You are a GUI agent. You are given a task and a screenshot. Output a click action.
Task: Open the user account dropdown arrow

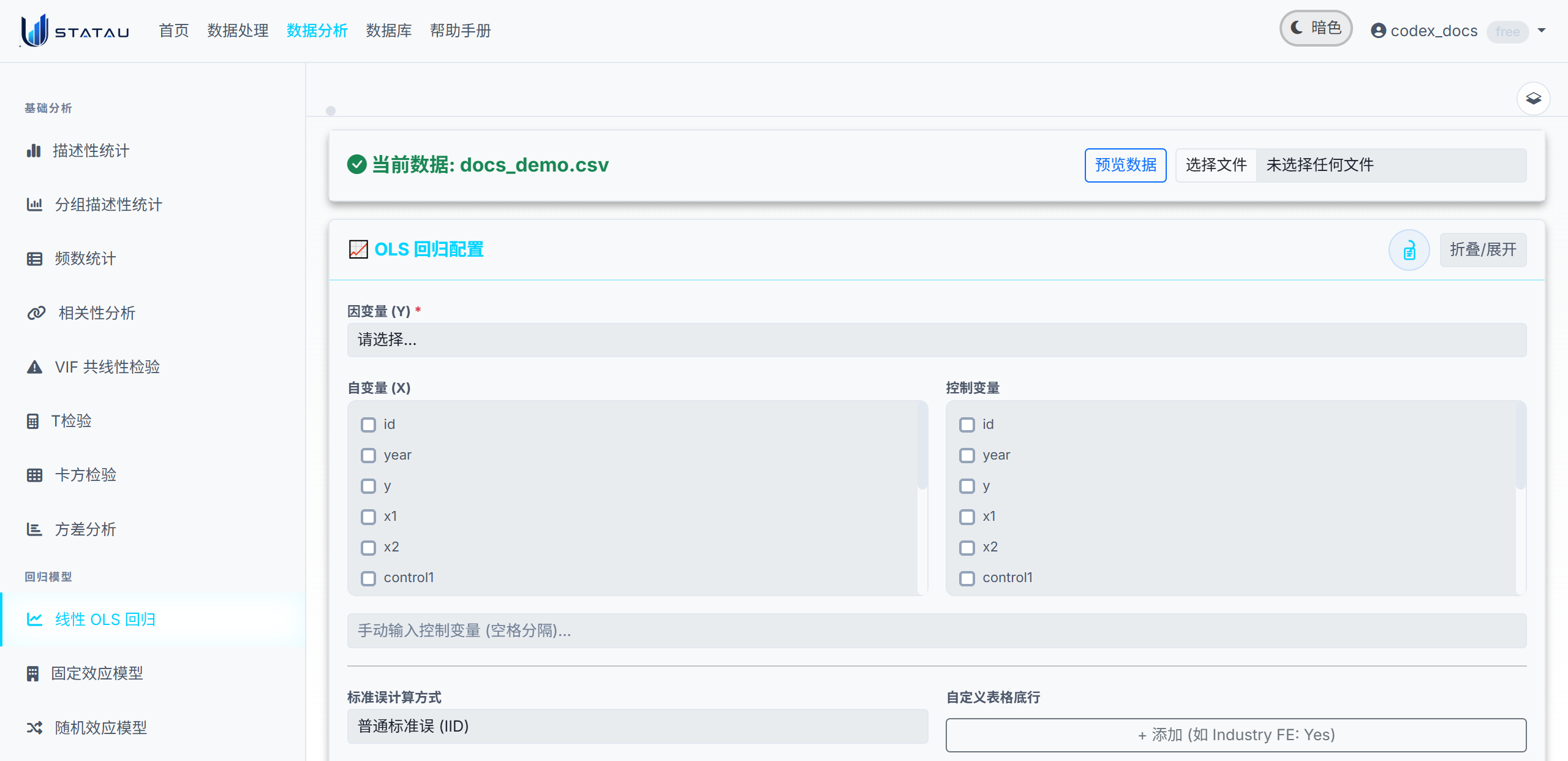coord(1542,31)
